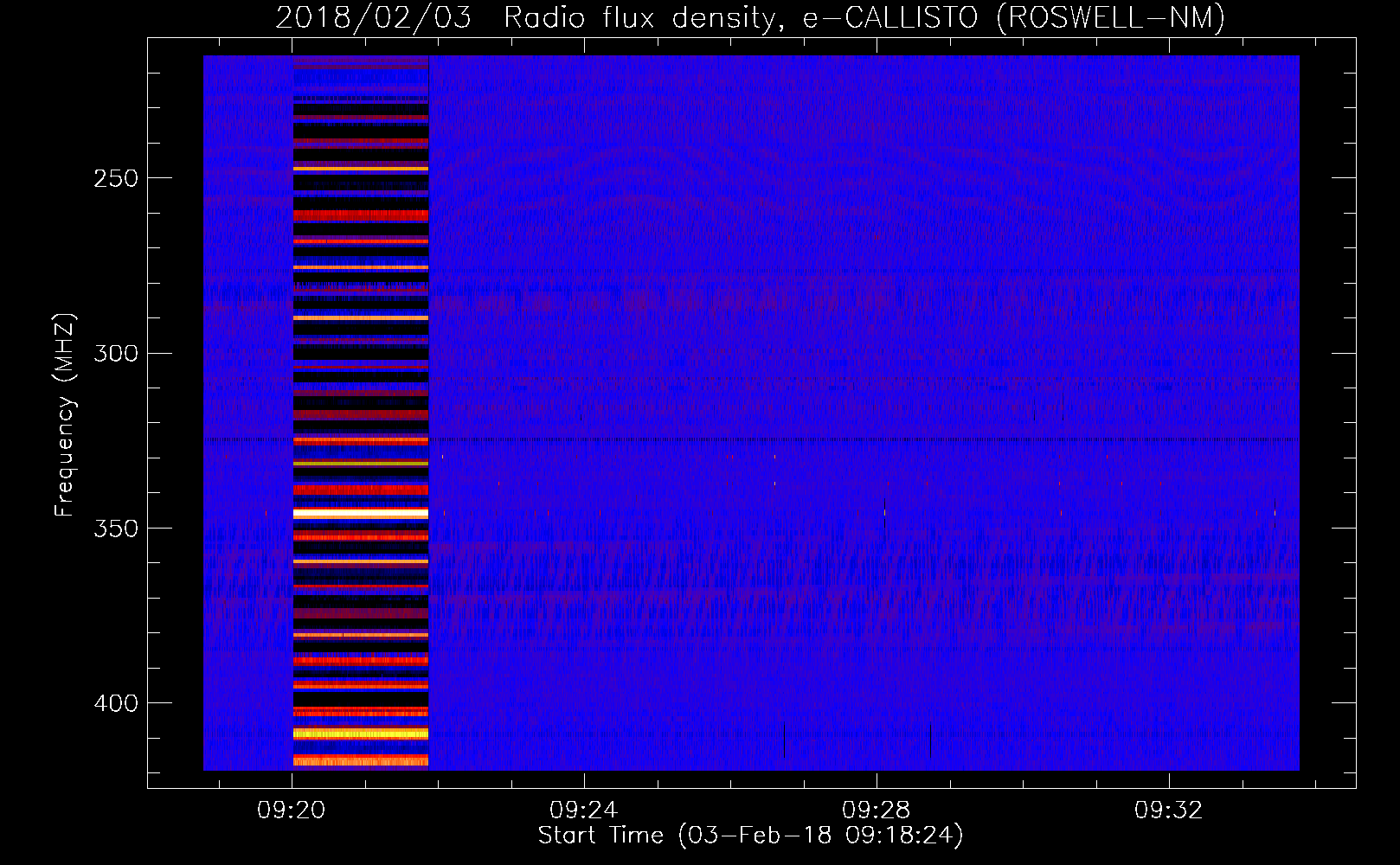Click the yellow band near 408 MHz
This screenshot has width=1400, height=865.
click(361, 734)
